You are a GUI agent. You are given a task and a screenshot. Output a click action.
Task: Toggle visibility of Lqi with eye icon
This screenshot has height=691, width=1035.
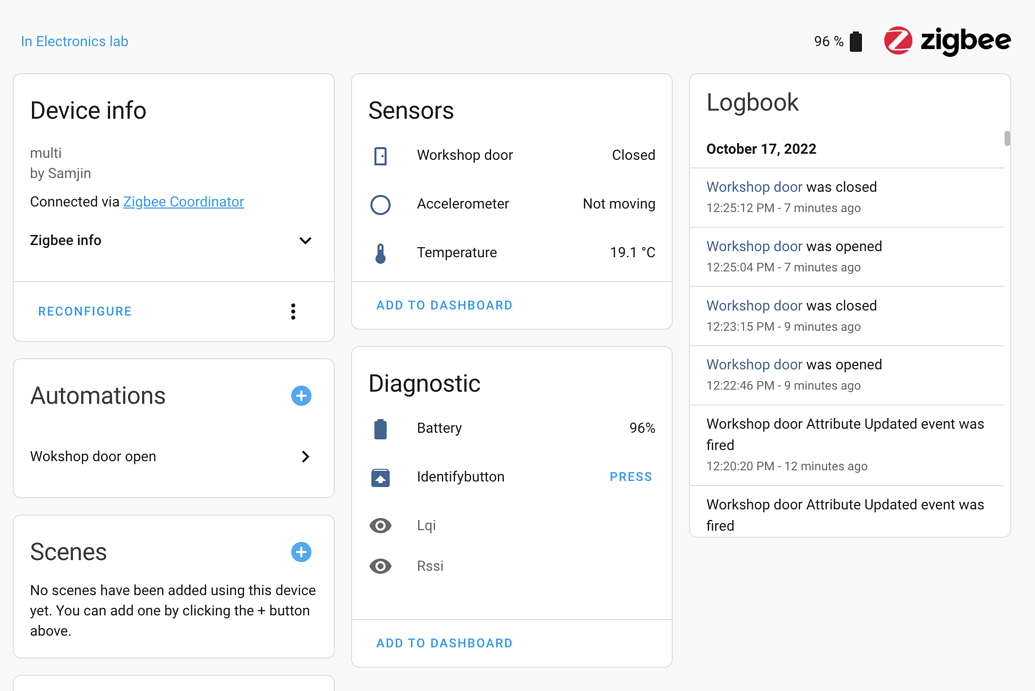381,525
